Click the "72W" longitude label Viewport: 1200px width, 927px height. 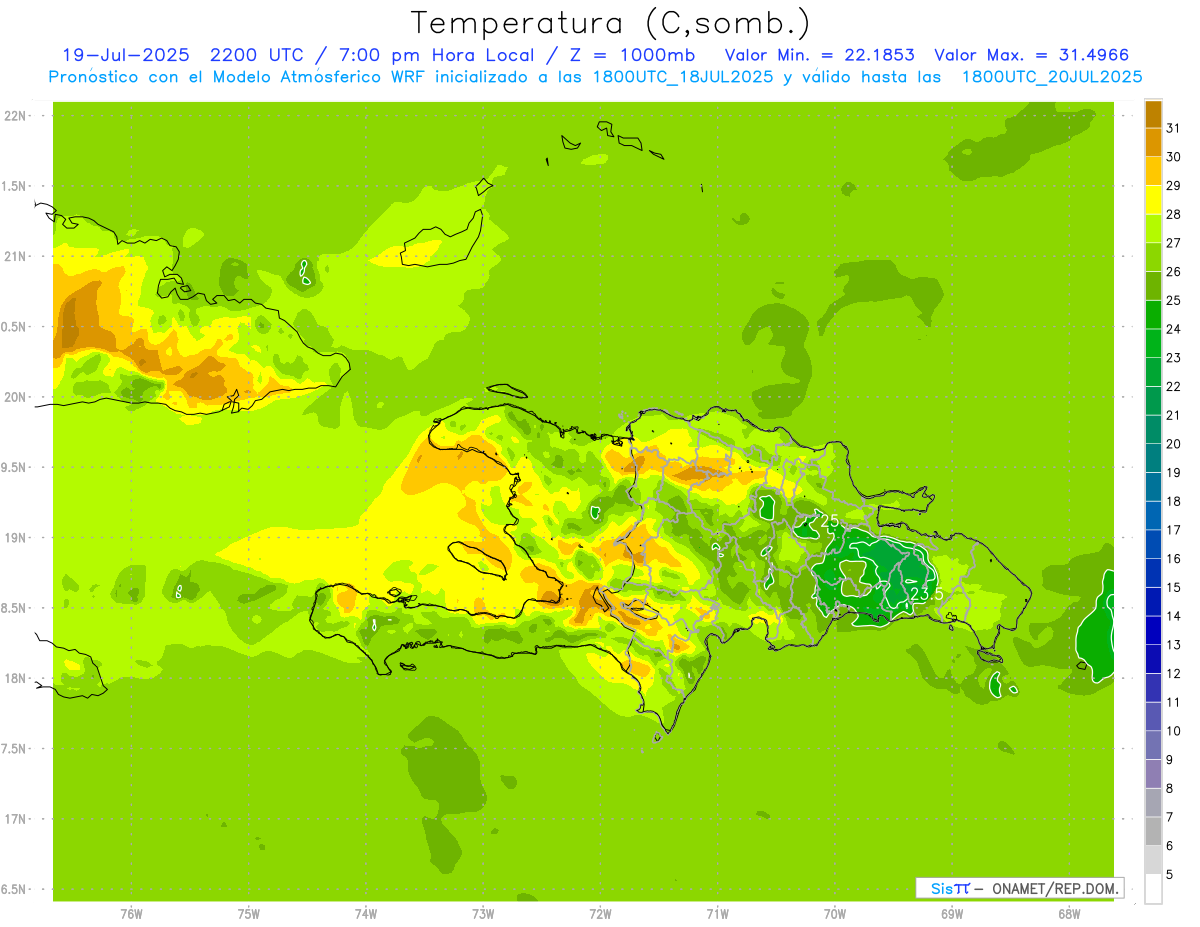(x=600, y=914)
